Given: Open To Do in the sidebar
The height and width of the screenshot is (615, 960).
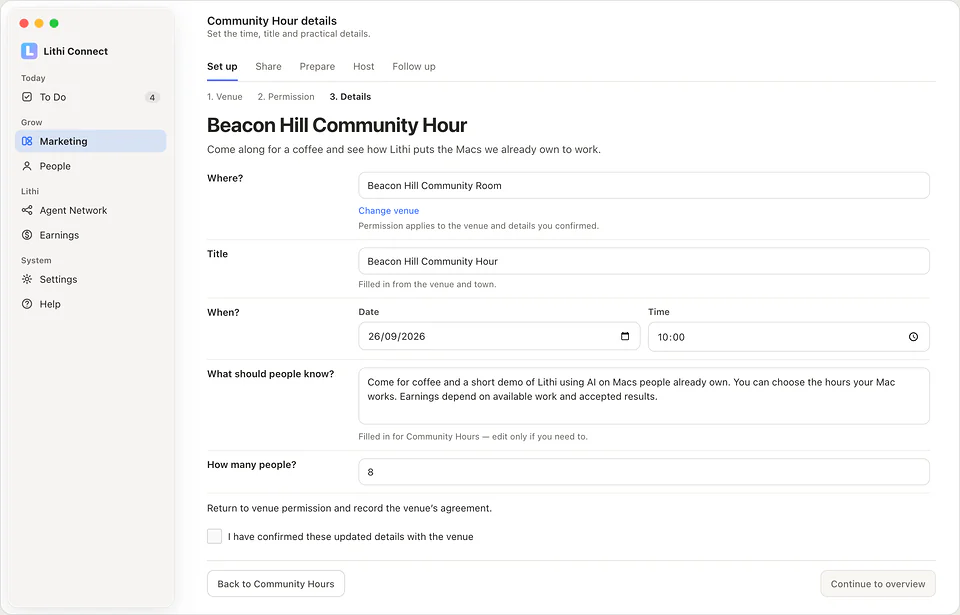Looking at the screenshot, I should point(91,97).
